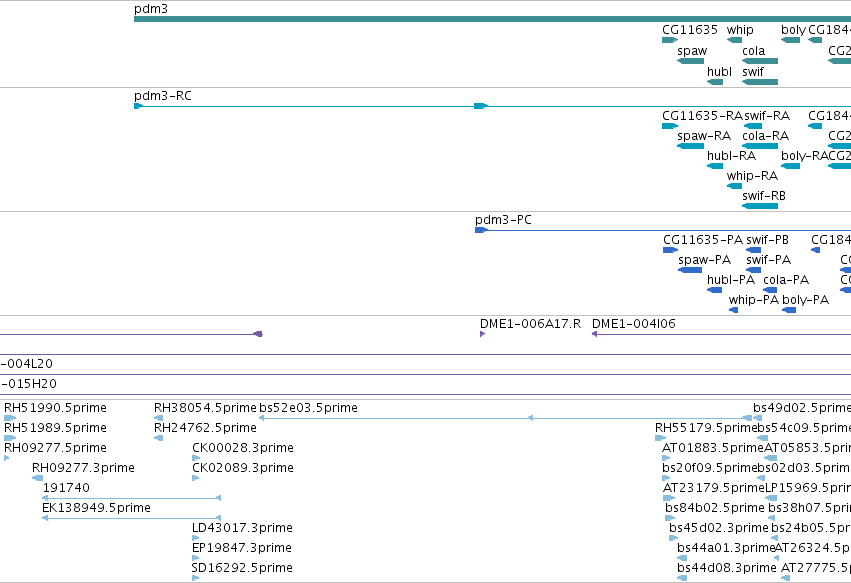The image size is (851, 583).
Task: Select the cola gene arrow glyph
Action: (760, 61)
